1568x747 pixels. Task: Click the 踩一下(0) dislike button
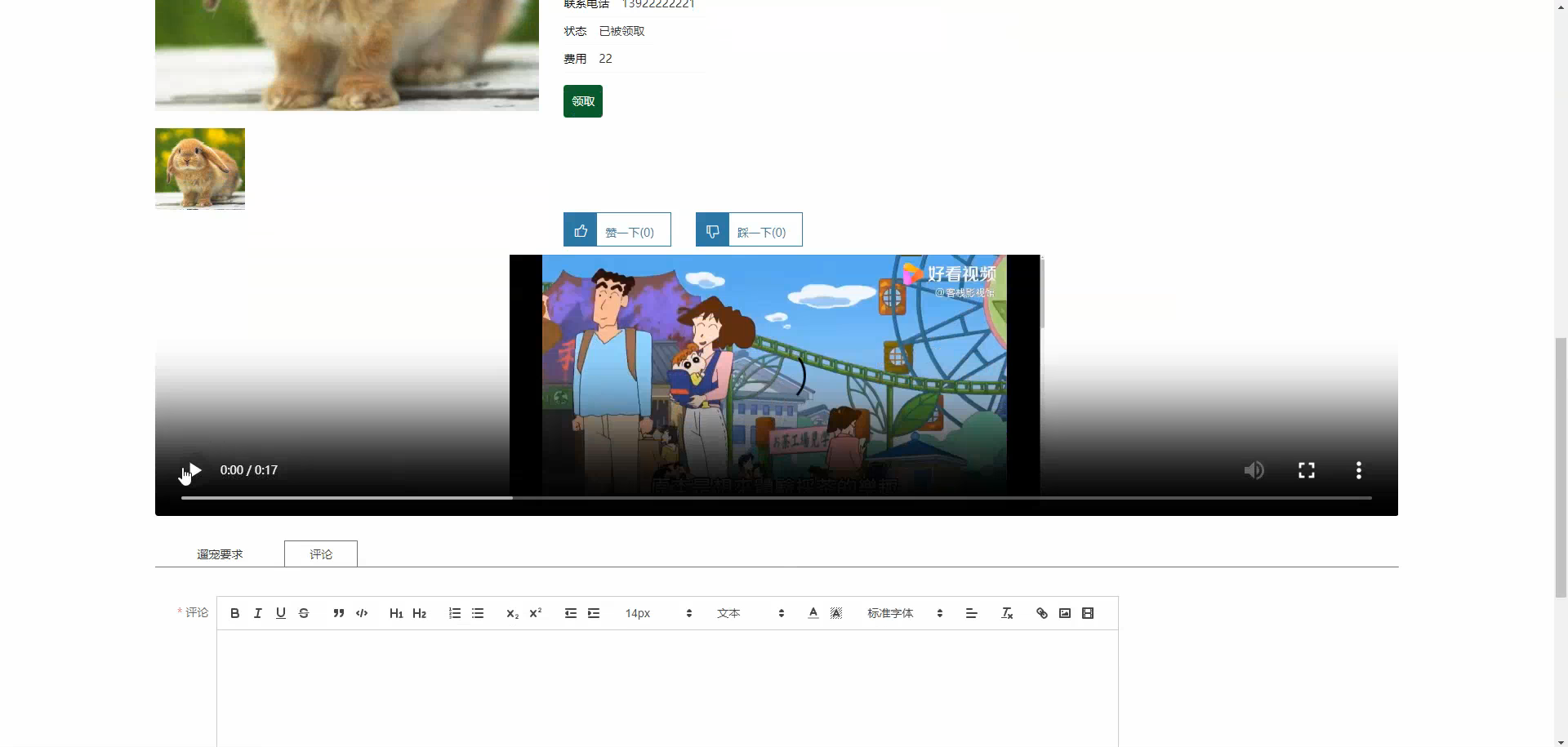[749, 230]
